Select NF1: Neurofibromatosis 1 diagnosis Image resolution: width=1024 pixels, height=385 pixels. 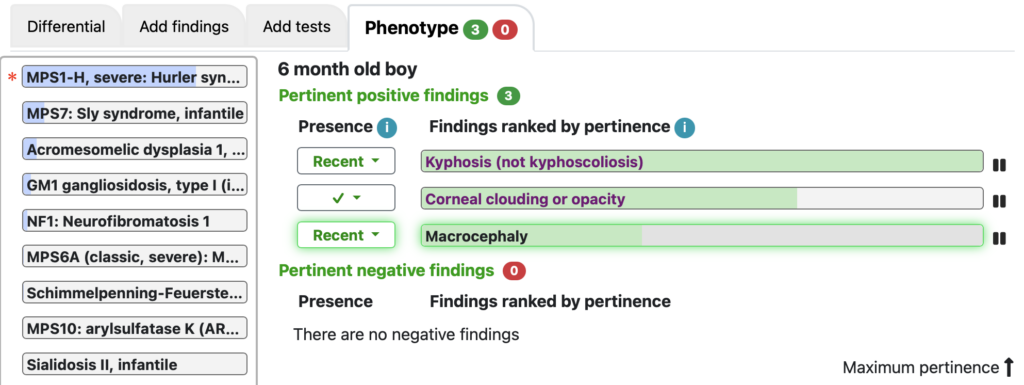point(135,221)
